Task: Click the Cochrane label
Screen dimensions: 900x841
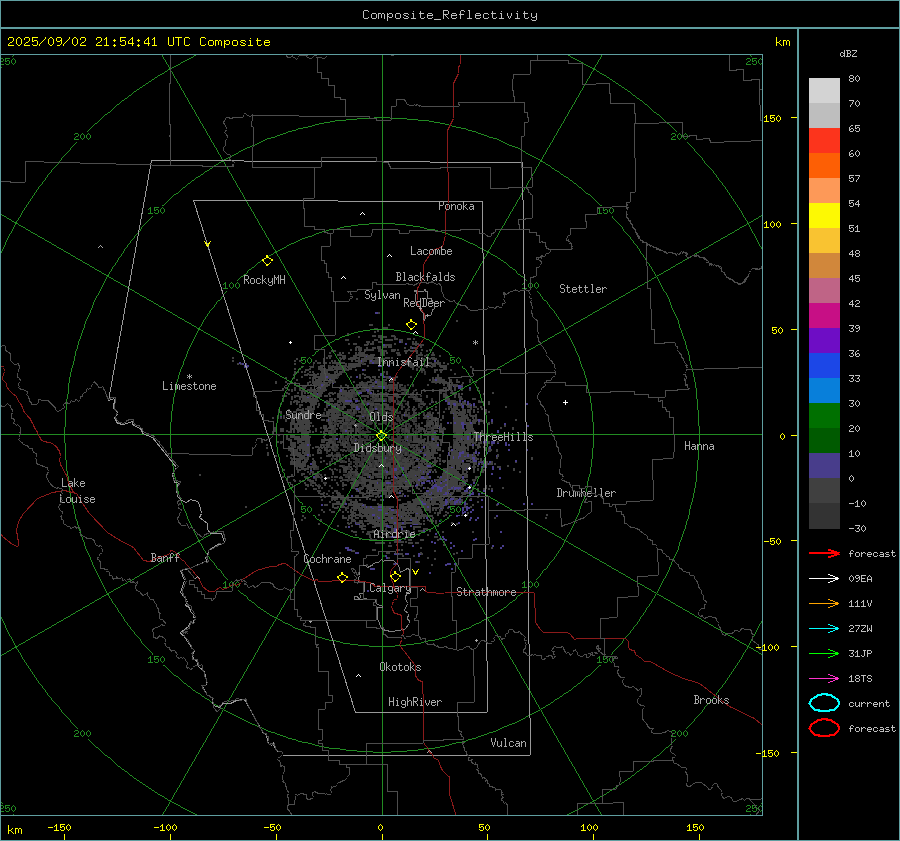Action: click(327, 559)
